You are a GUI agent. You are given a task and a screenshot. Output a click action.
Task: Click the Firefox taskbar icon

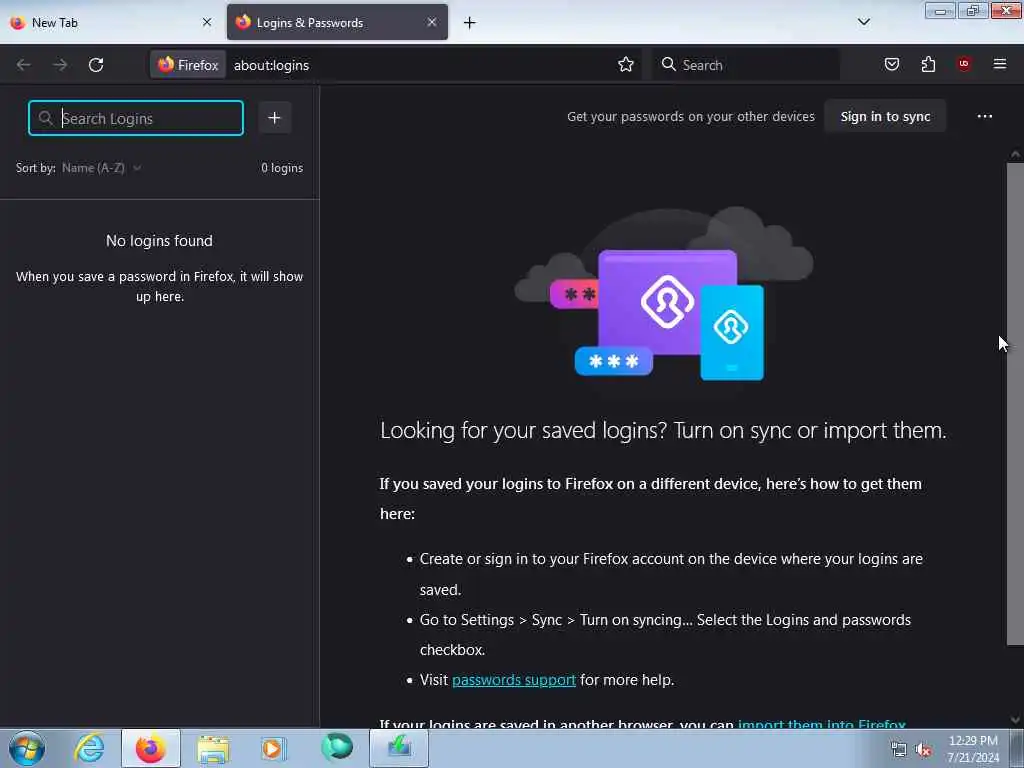(x=150, y=748)
